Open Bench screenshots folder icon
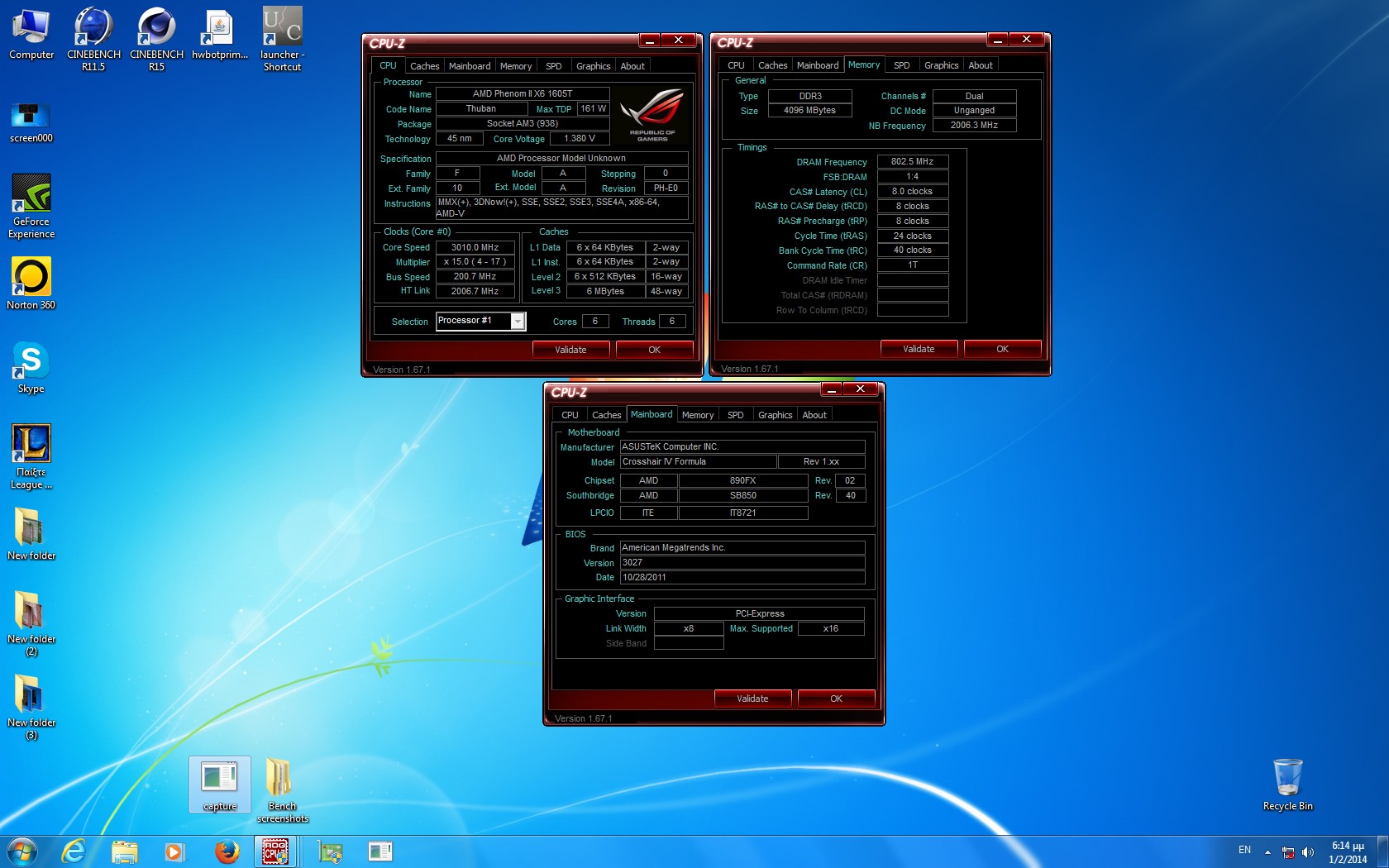The height and width of the screenshot is (868, 1389). coord(282,790)
